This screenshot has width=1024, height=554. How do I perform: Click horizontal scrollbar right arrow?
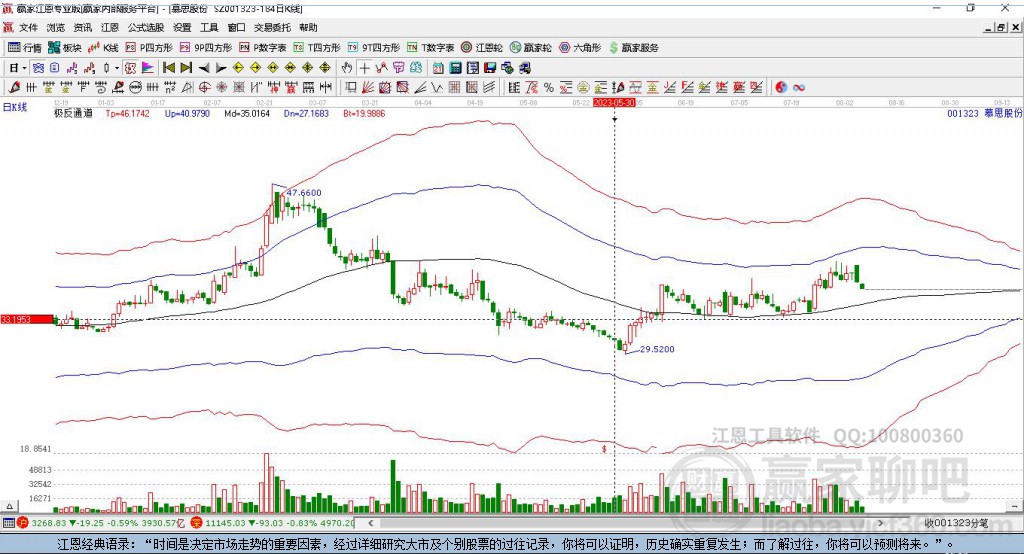tap(880, 523)
